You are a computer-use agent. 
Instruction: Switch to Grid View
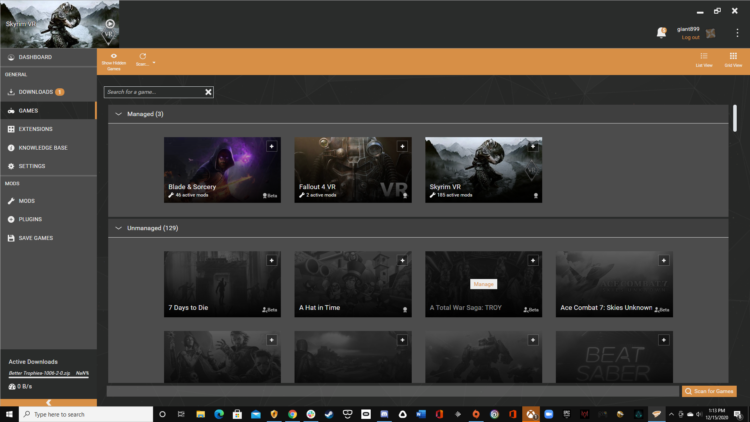click(733, 60)
